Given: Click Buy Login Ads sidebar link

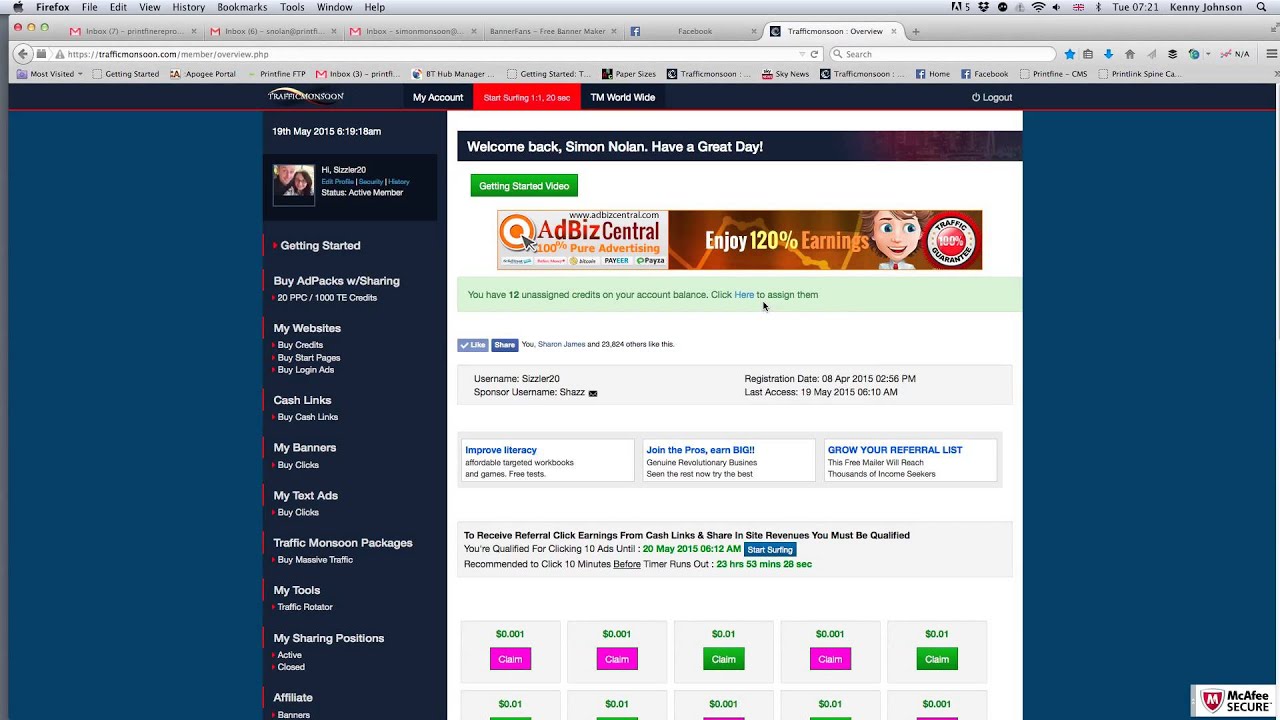Looking at the screenshot, I should (x=306, y=370).
